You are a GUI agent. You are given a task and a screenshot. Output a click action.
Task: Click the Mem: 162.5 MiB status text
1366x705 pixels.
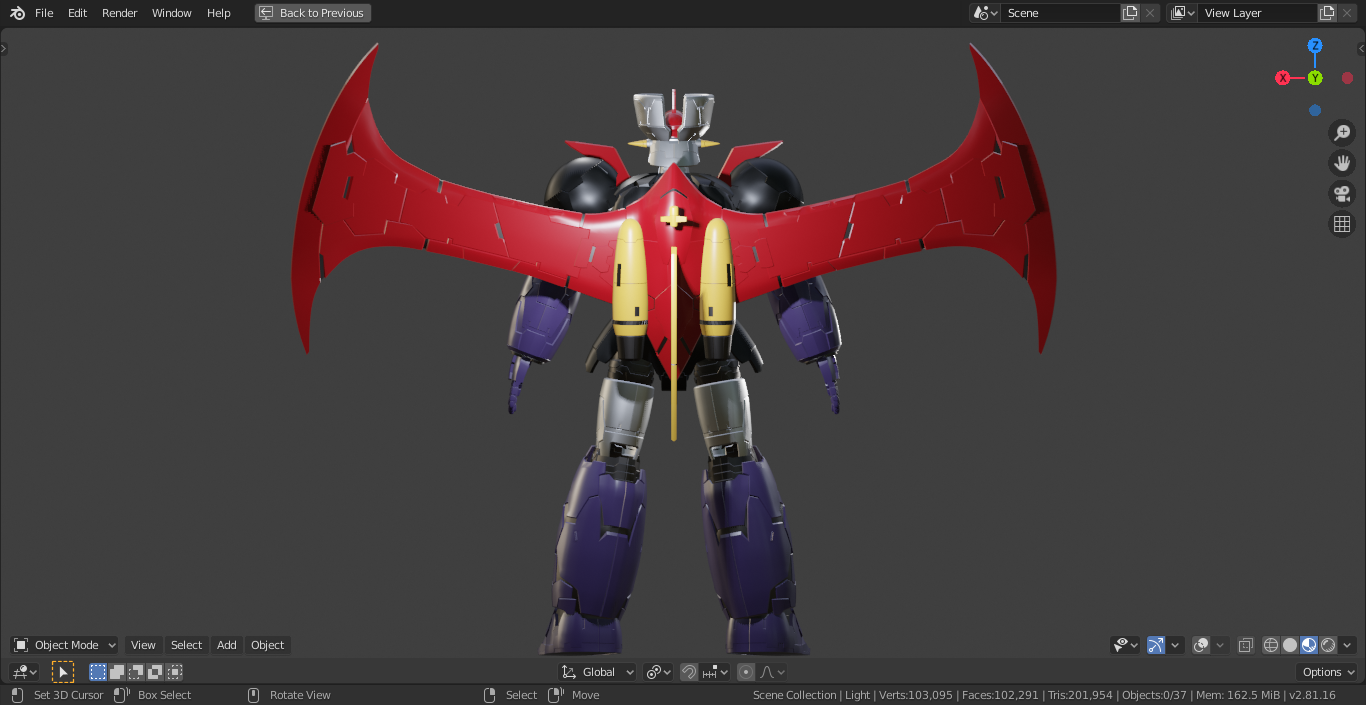point(1239,695)
